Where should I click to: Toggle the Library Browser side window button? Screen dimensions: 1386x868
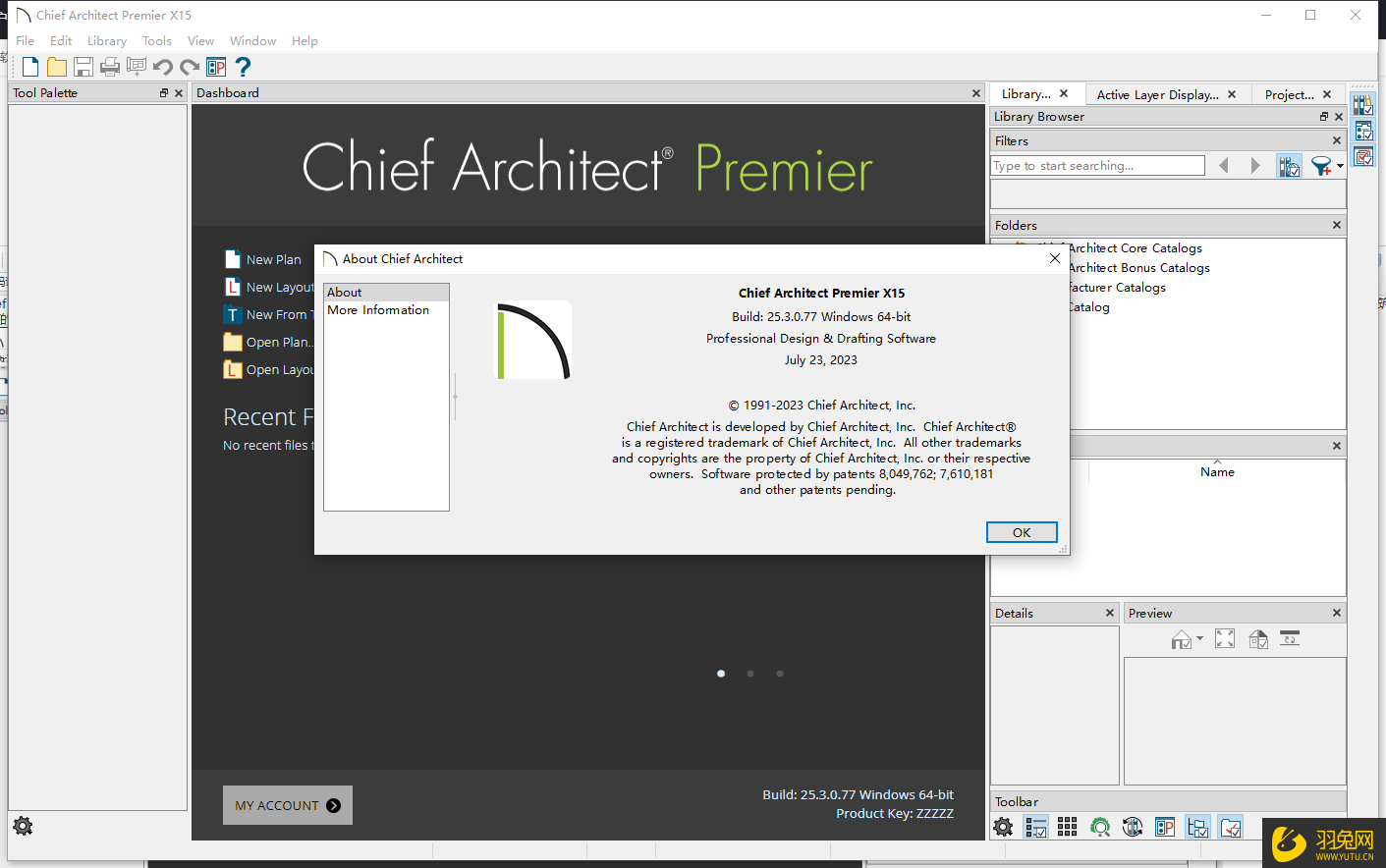[1363, 105]
